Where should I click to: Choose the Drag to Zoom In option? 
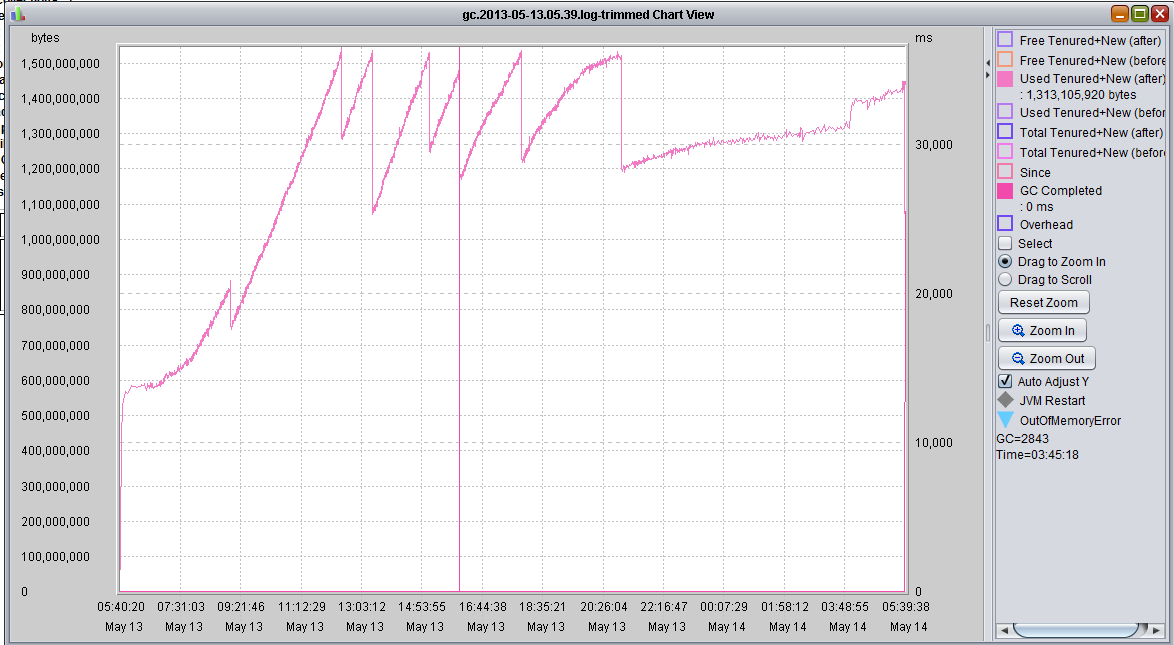click(x=1005, y=262)
